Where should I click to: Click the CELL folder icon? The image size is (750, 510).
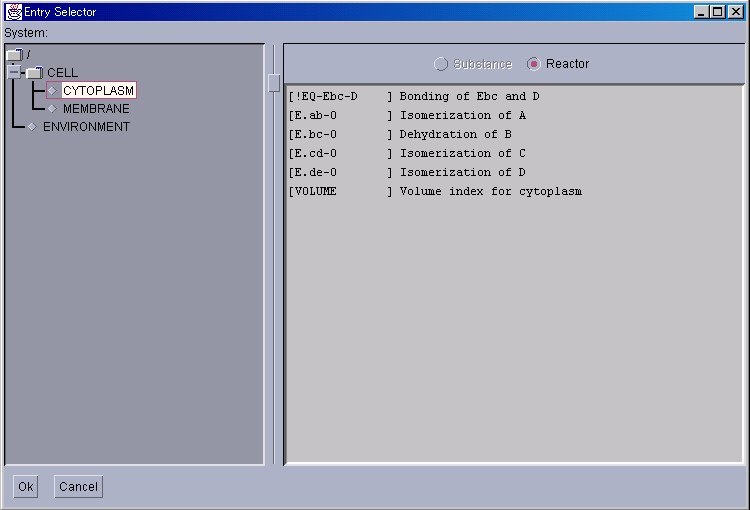(x=35, y=73)
